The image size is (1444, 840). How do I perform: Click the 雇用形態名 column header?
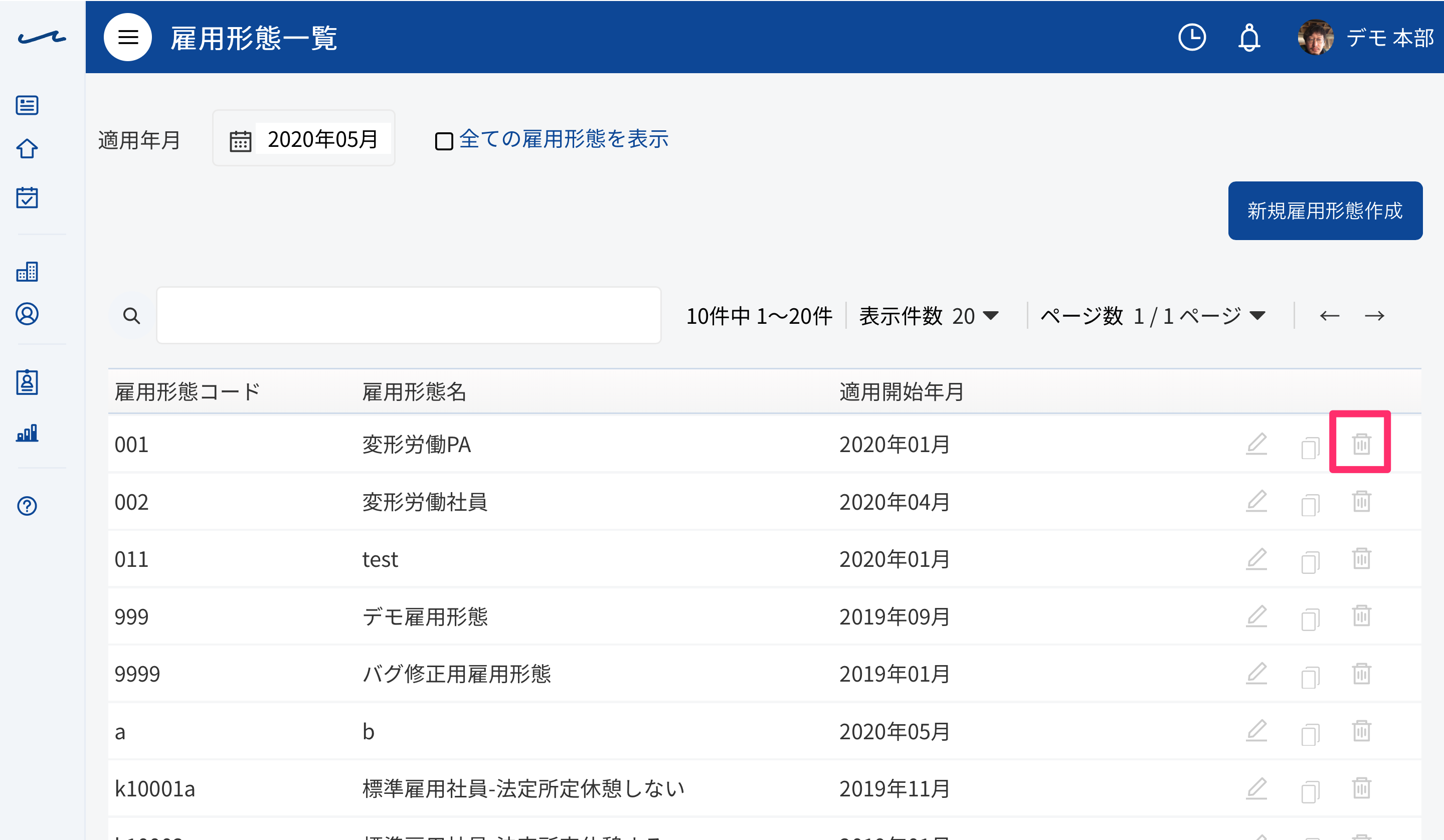[x=414, y=392]
